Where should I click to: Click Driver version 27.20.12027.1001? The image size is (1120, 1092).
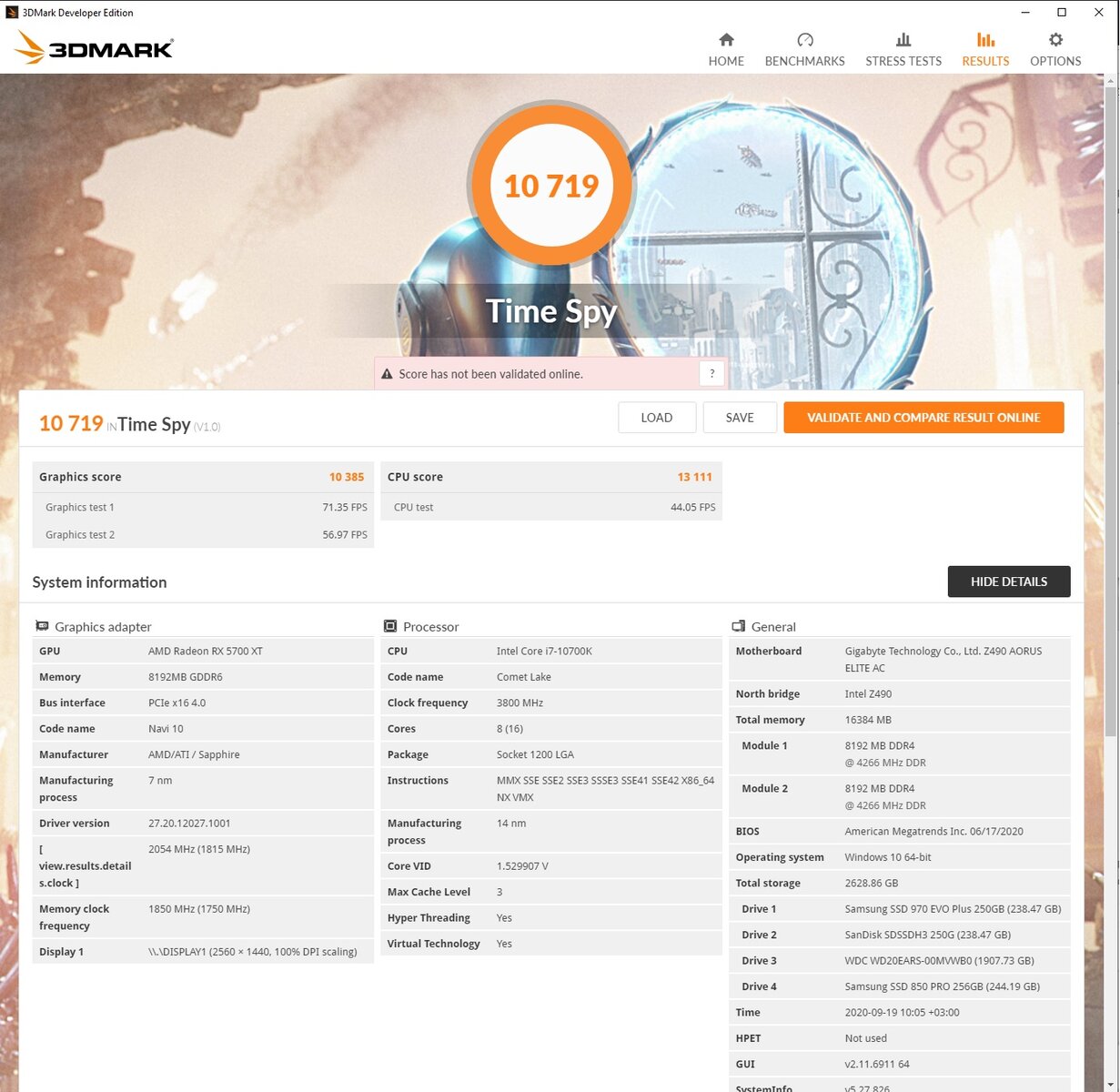(x=189, y=824)
